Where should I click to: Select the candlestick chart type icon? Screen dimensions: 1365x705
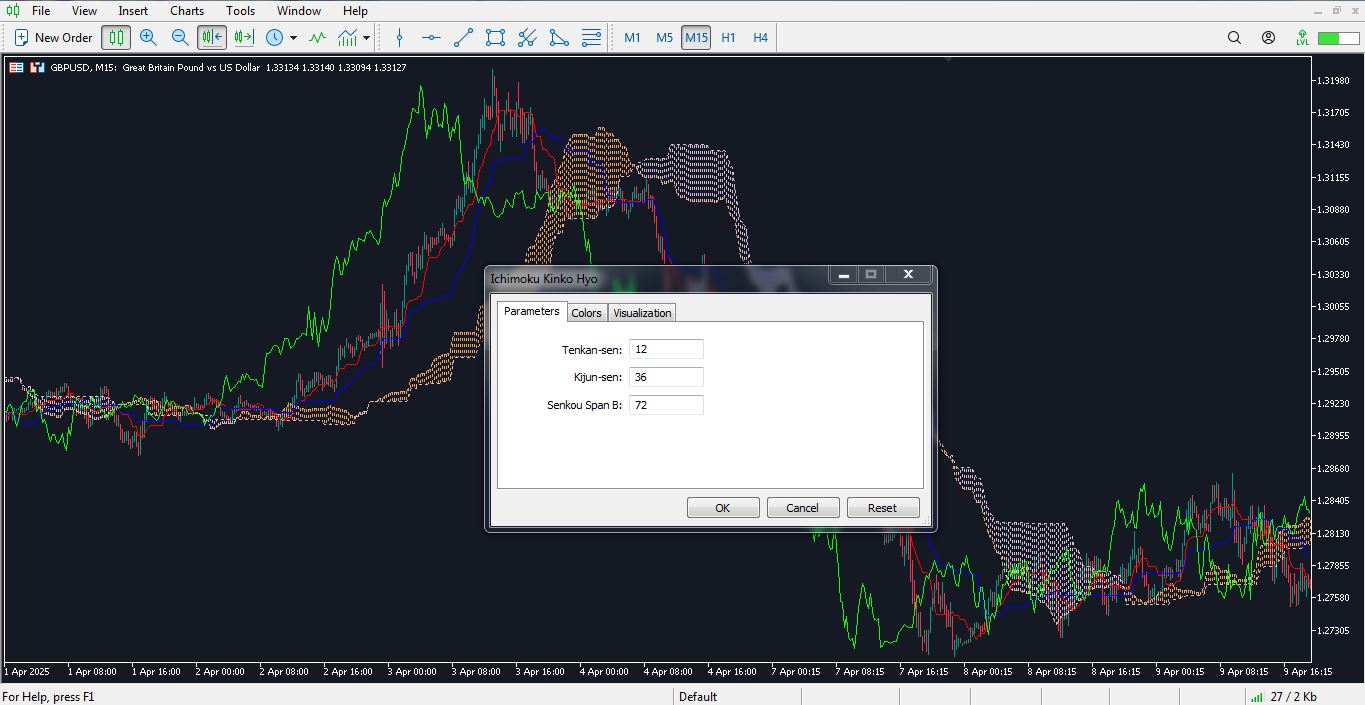click(x=116, y=38)
